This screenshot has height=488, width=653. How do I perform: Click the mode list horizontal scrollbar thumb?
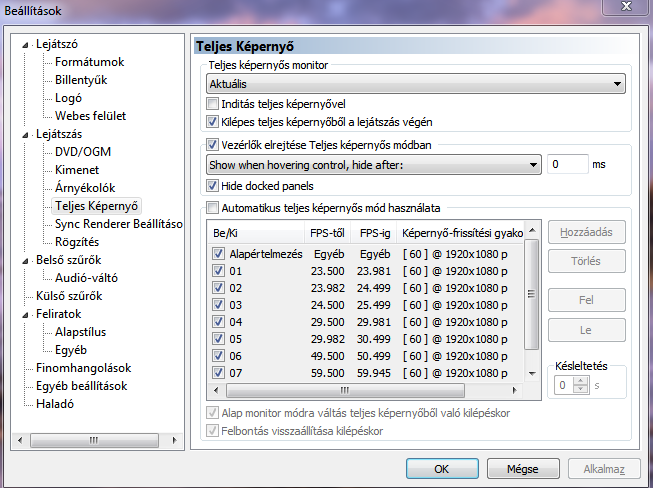click(x=345, y=390)
